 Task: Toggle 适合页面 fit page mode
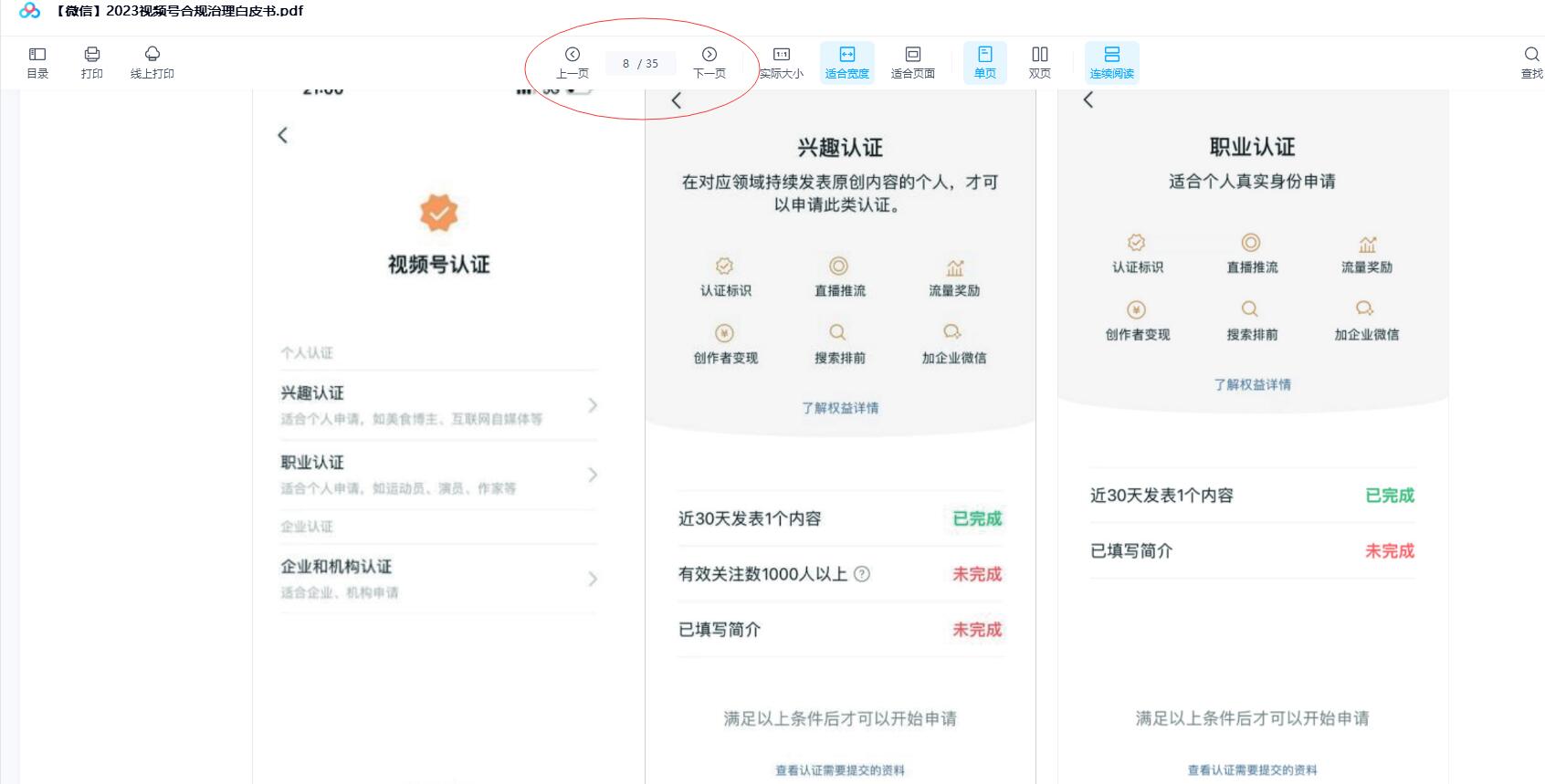[x=912, y=62]
